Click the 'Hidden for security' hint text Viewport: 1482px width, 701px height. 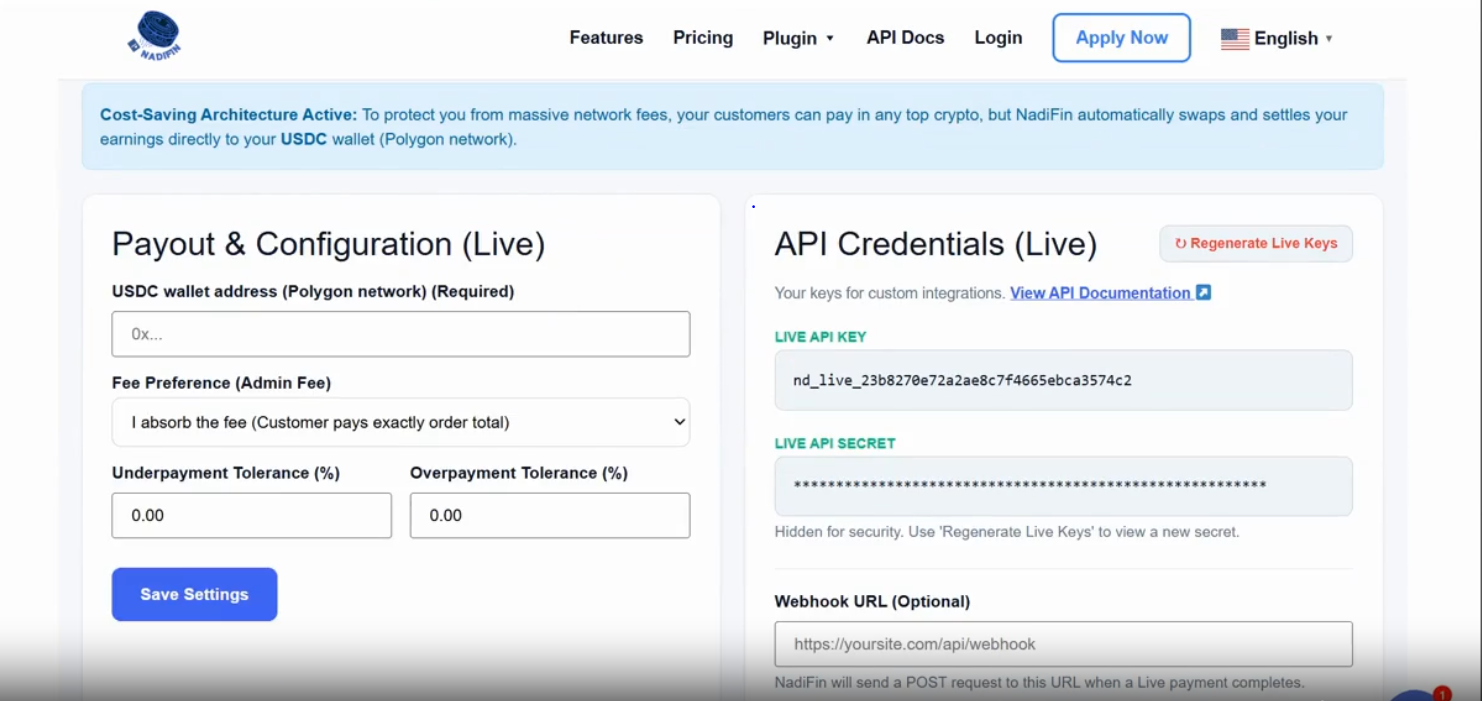(x=1007, y=532)
